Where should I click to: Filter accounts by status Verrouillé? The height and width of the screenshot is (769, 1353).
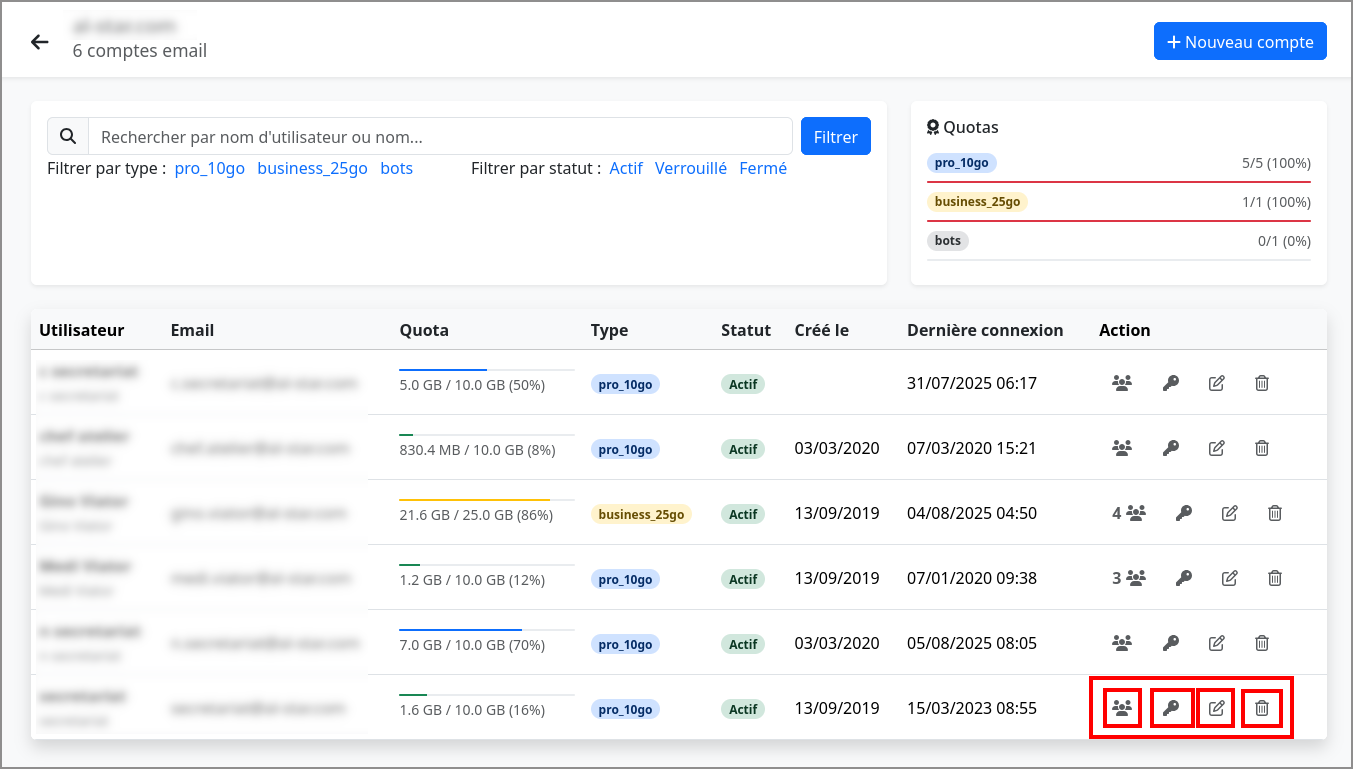point(690,169)
